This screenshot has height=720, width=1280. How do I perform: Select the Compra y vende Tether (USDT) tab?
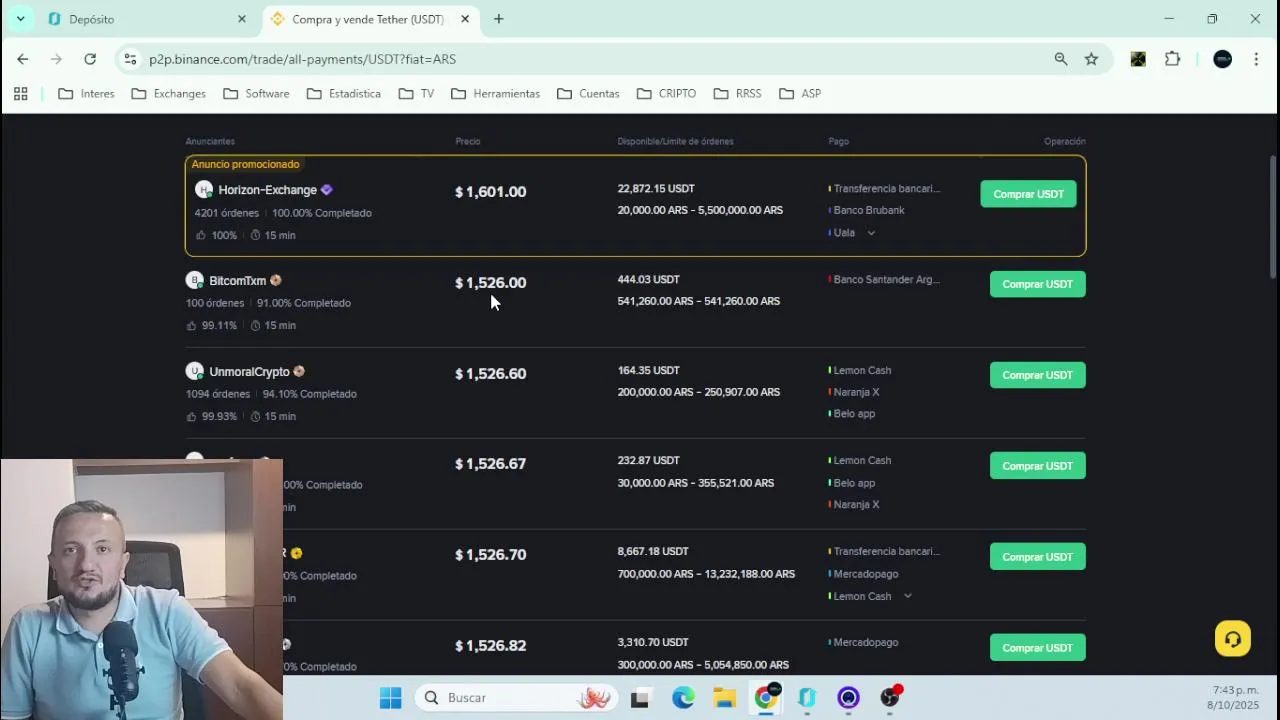tap(370, 19)
